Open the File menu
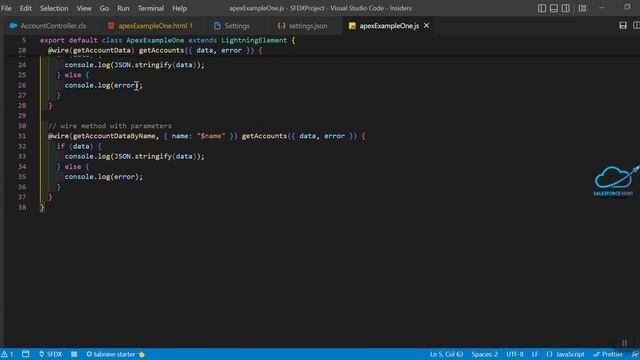 [6, 8]
